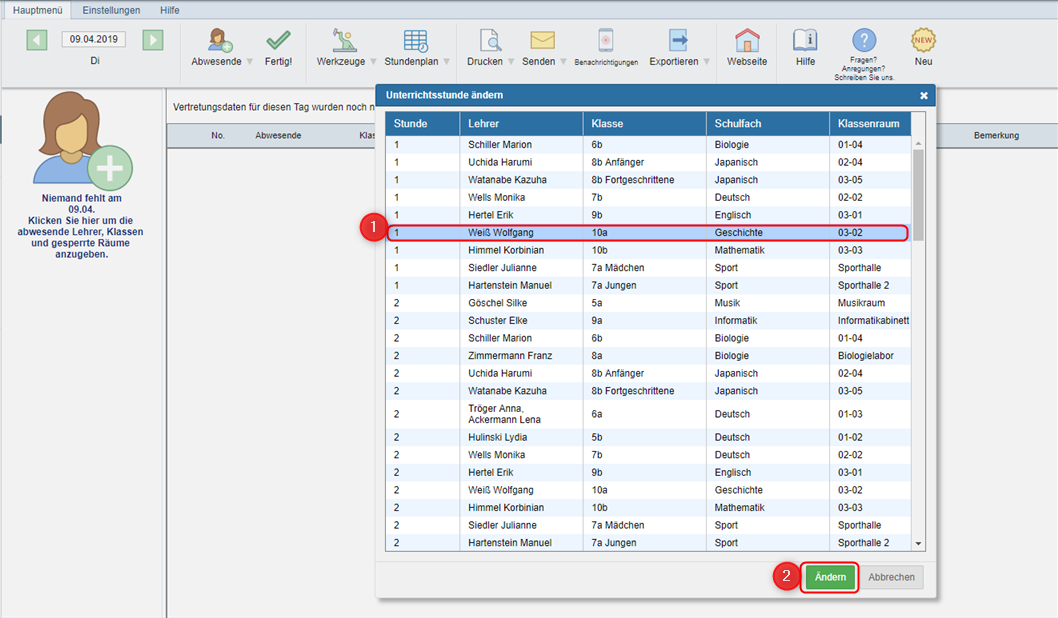Image resolution: width=1058 pixels, height=618 pixels.
Task: Click the date field 09.04.2019
Action: pos(94,39)
